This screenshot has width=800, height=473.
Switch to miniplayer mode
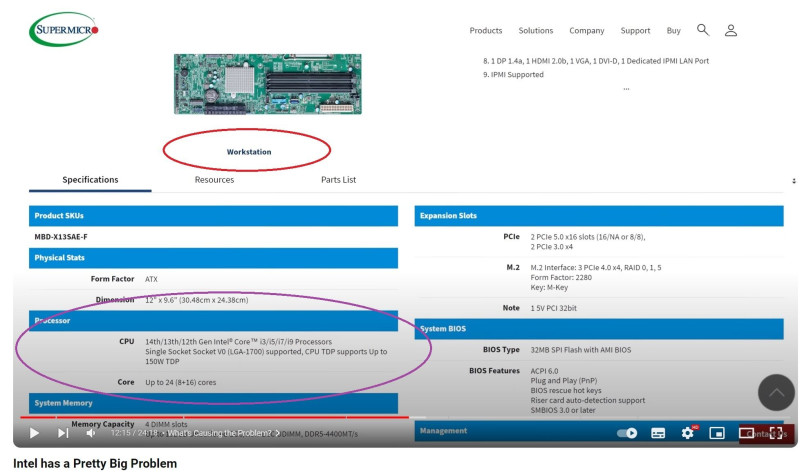point(717,433)
